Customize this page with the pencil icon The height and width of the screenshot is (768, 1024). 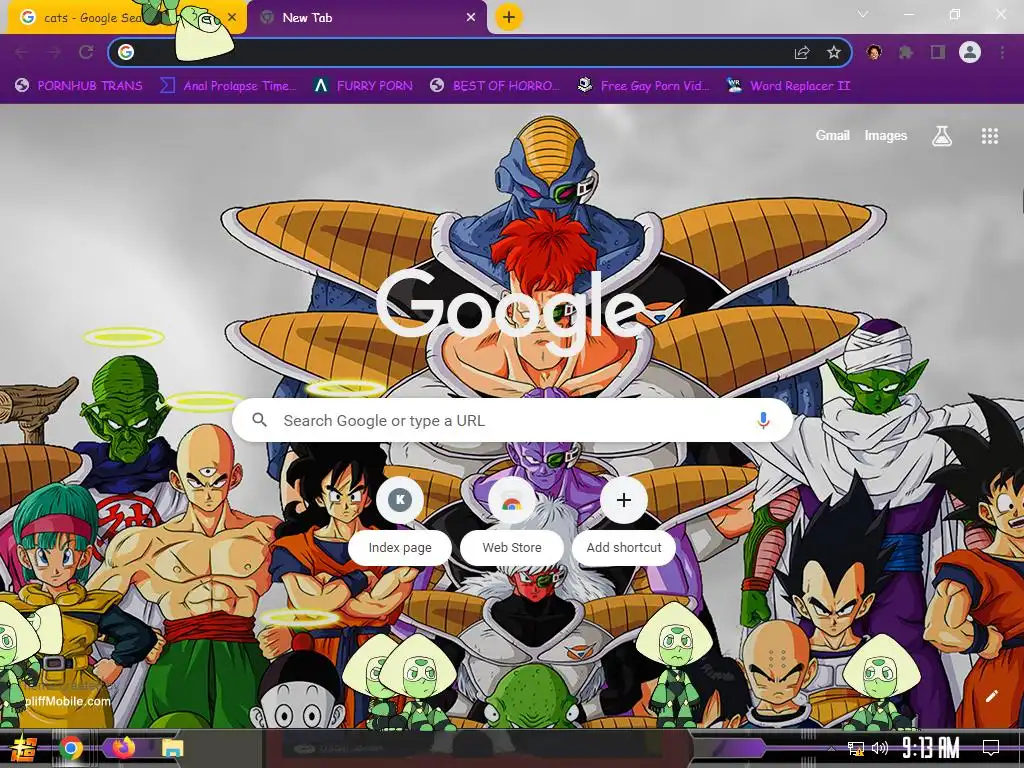pos(991,696)
